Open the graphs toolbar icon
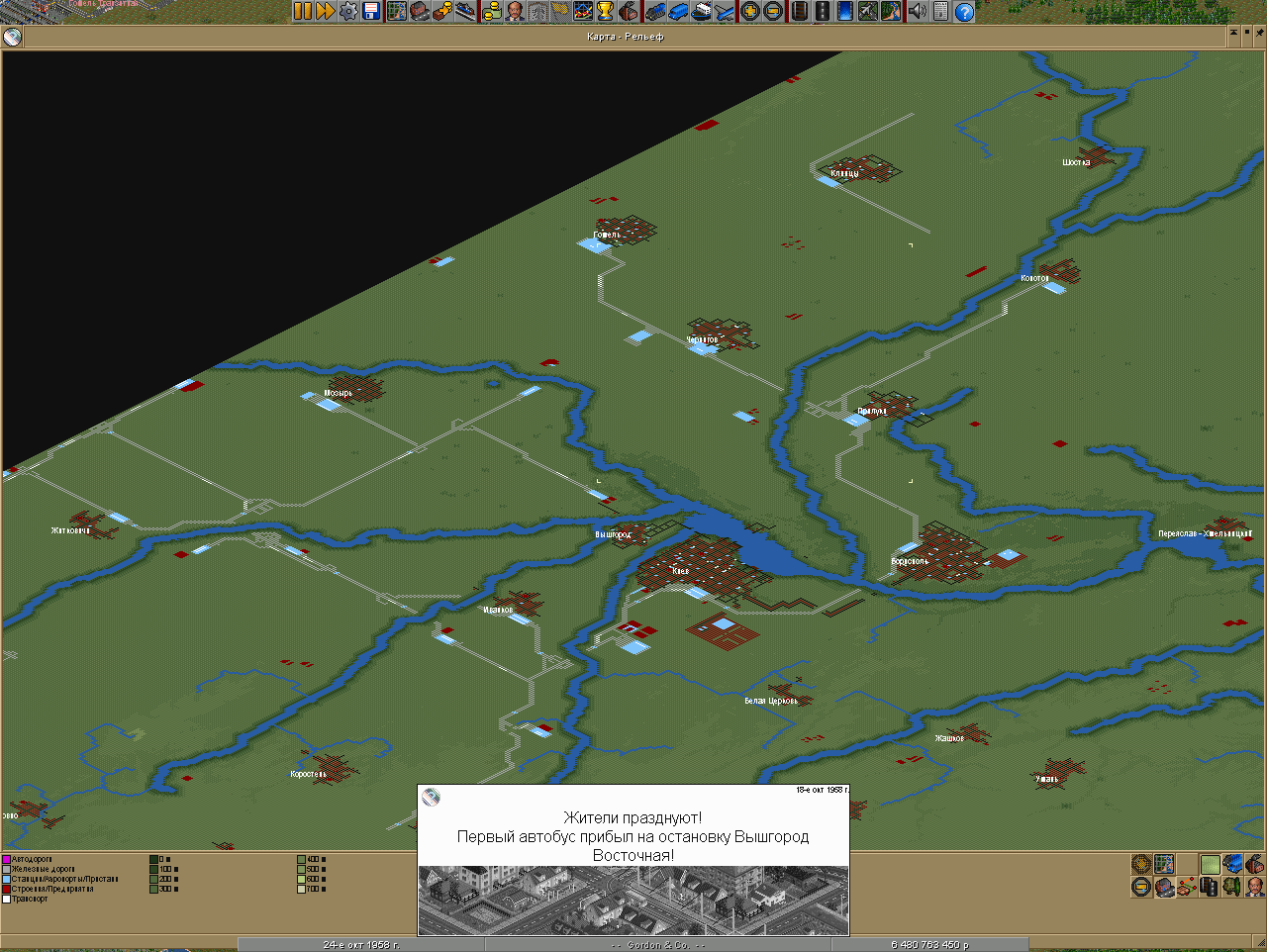 [x=583, y=11]
